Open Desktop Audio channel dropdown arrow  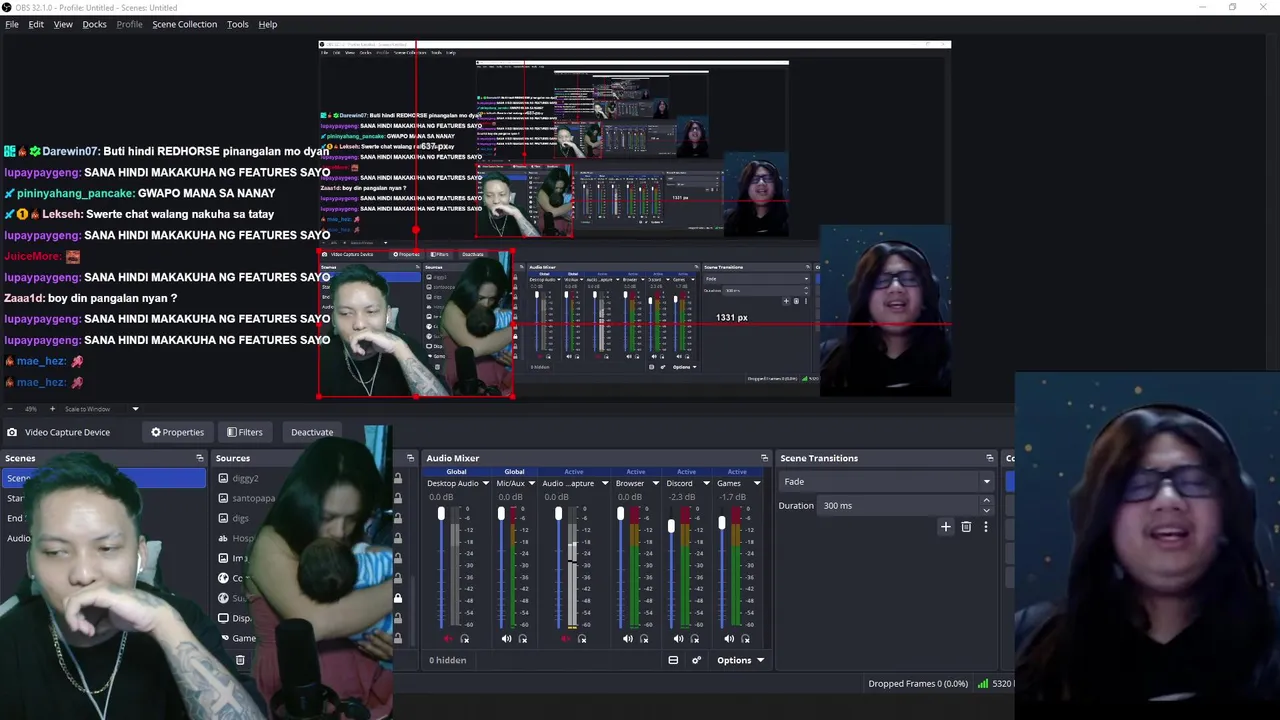coord(487,484)
